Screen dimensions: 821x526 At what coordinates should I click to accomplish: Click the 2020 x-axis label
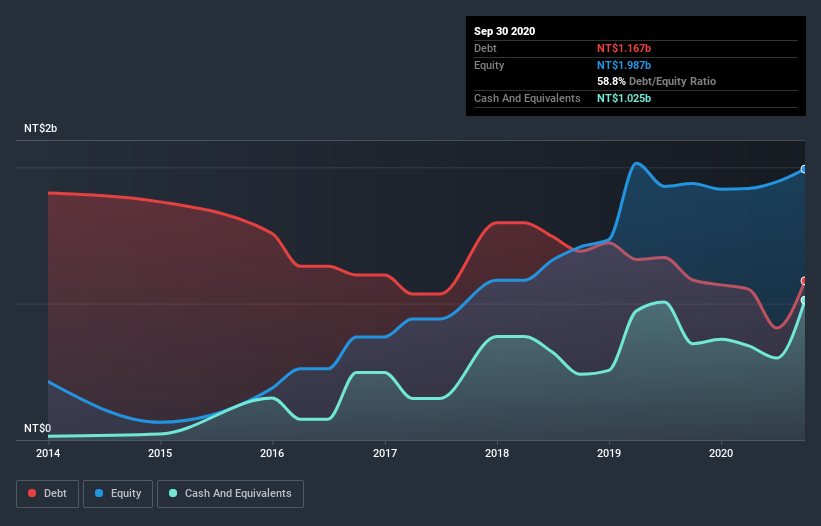[721, 453]
